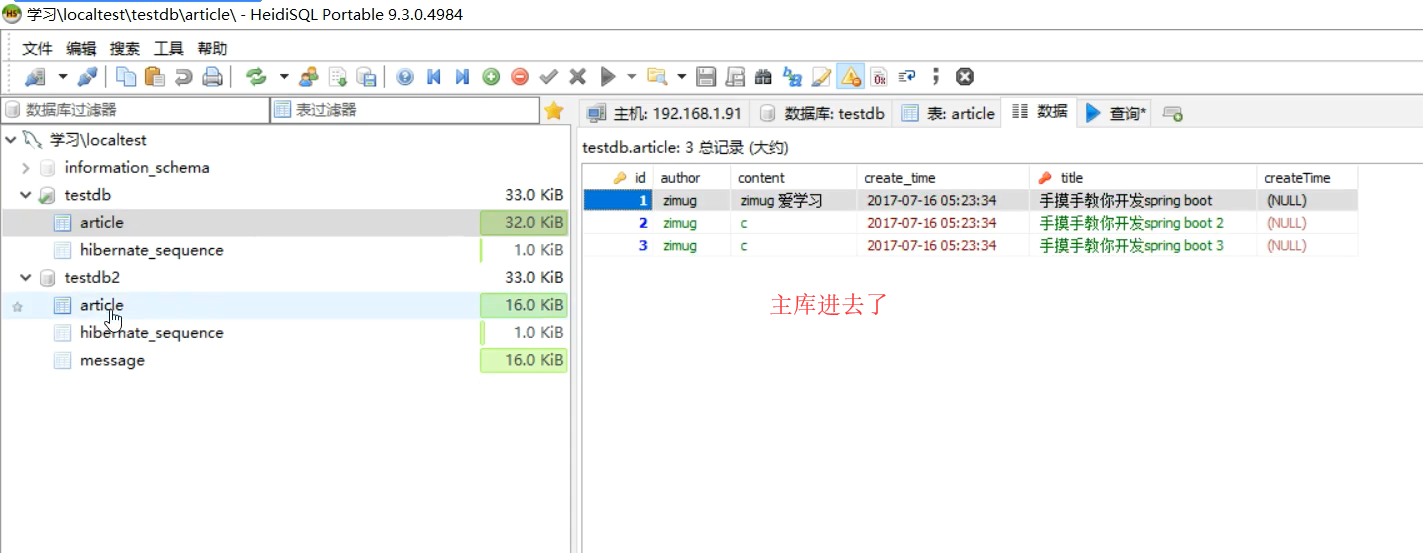Open the user manager icon
Image resolution: width=1423 pixels, height=553 pixels.
point(309,76)
